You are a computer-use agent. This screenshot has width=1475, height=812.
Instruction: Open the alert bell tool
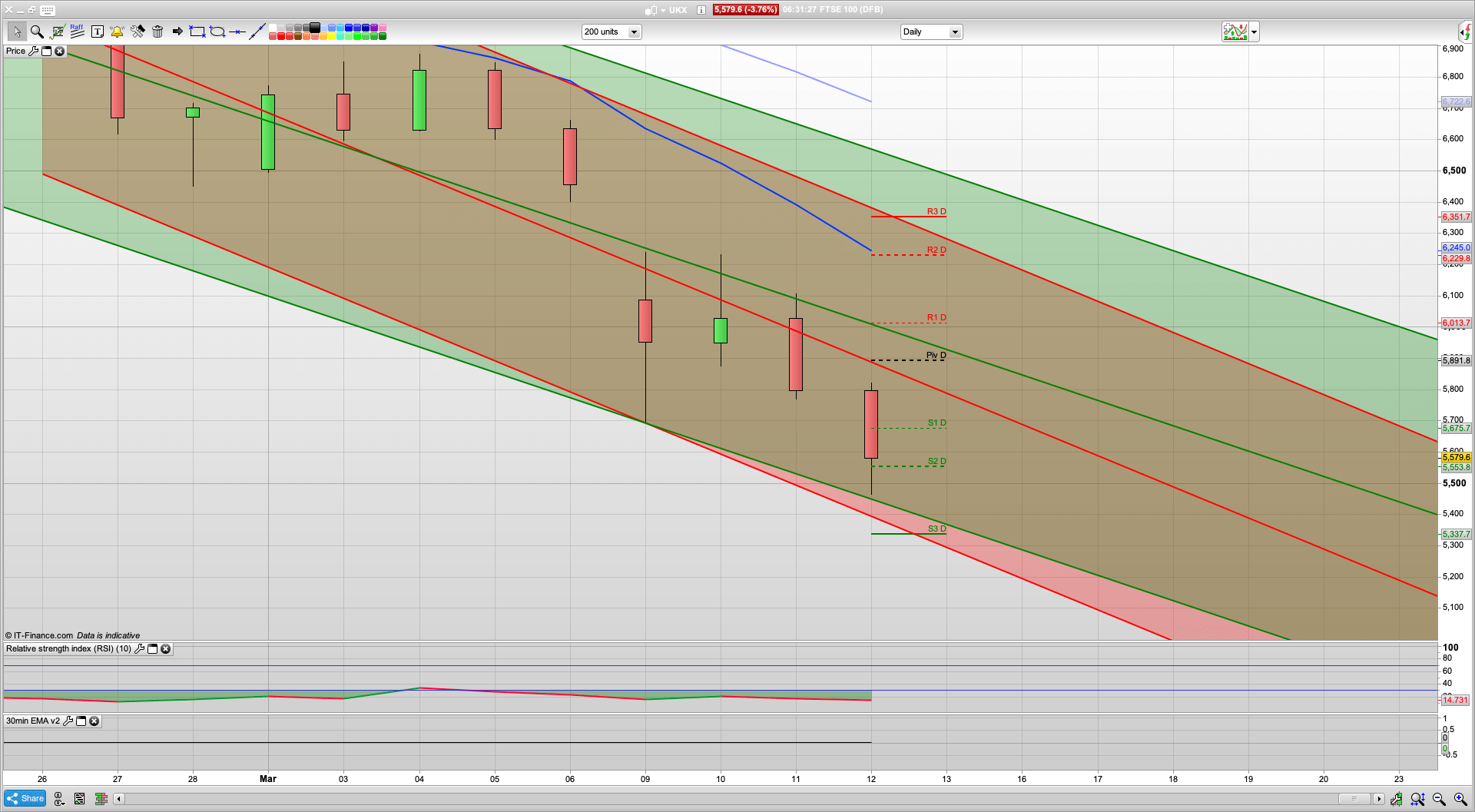pos(117,31)
